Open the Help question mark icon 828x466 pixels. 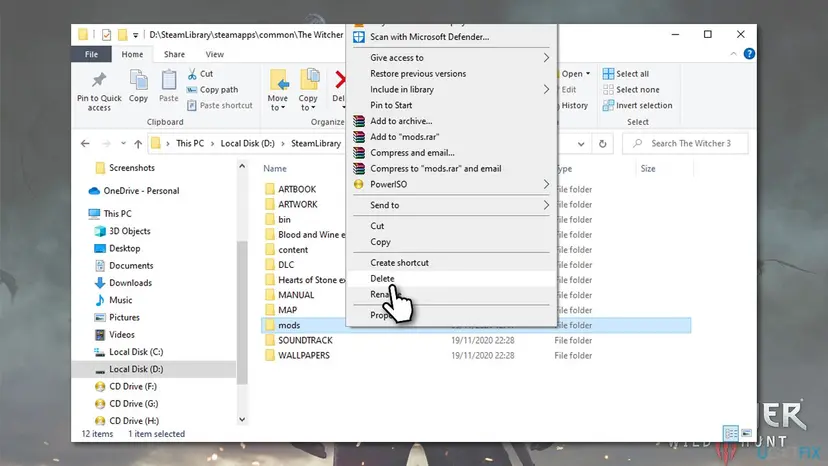(x=749, y=54)
